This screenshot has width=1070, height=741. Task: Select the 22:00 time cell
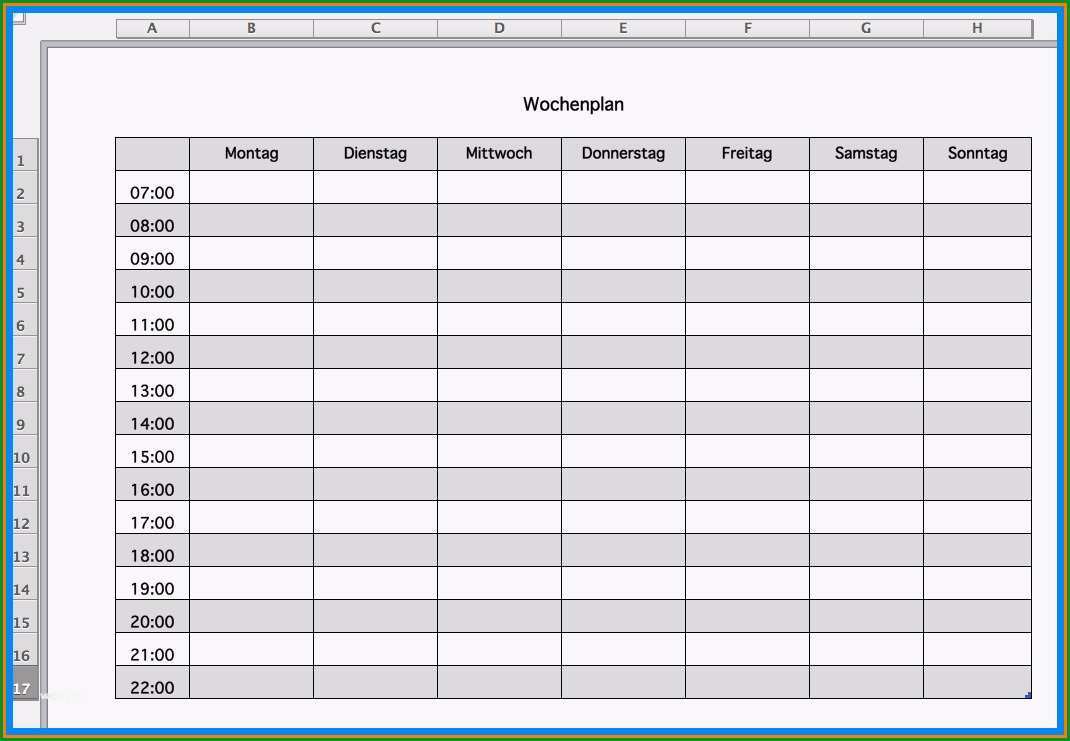(152, 682)
